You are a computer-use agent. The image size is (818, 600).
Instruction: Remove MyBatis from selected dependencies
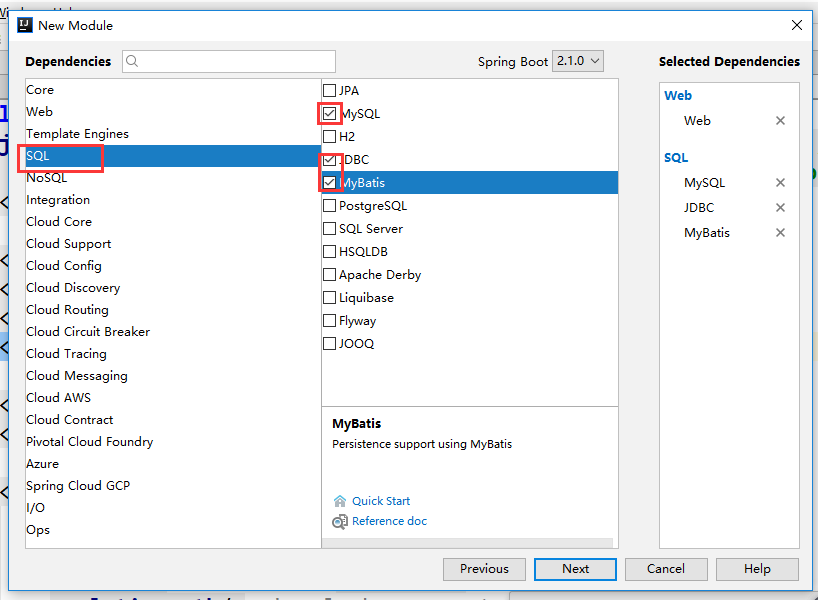pyautogui.click(x=780, y=233)
